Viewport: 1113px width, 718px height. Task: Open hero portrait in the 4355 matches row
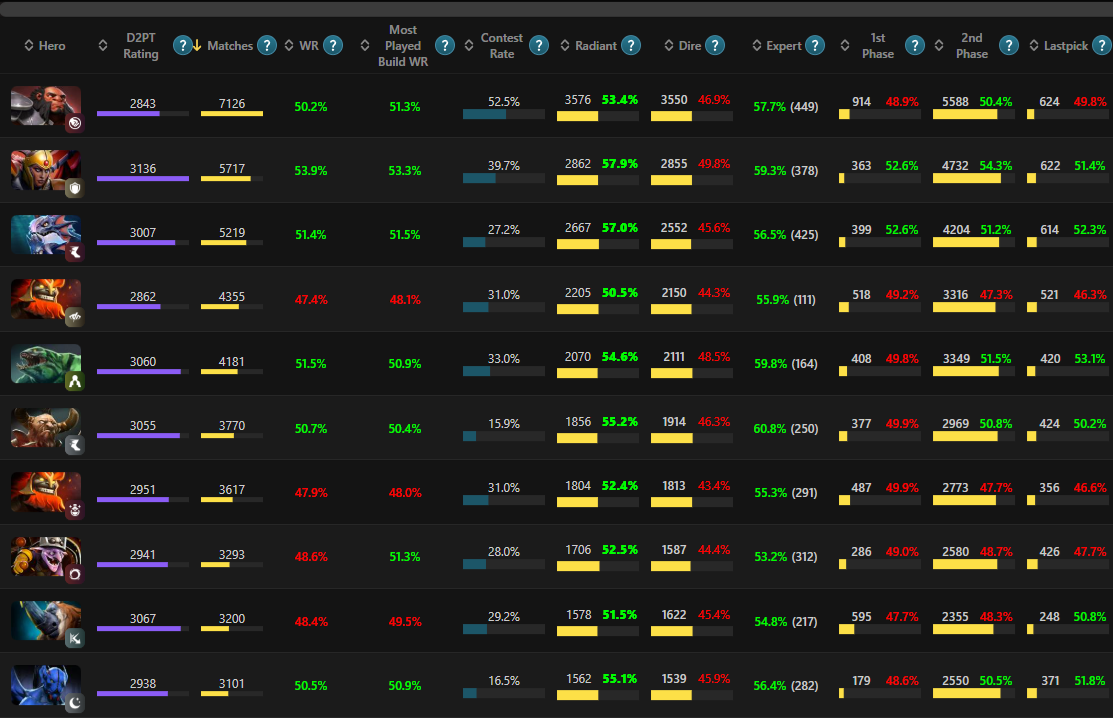(45, 299)
